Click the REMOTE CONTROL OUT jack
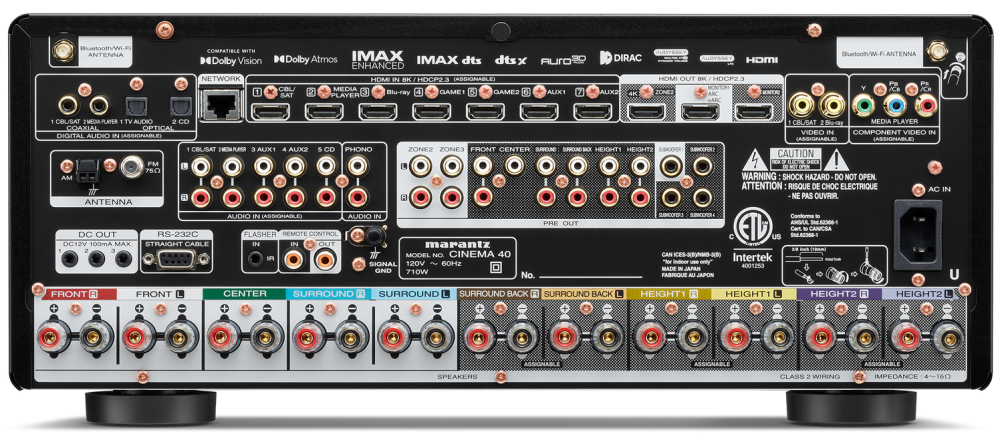 (x=325, y=259)
